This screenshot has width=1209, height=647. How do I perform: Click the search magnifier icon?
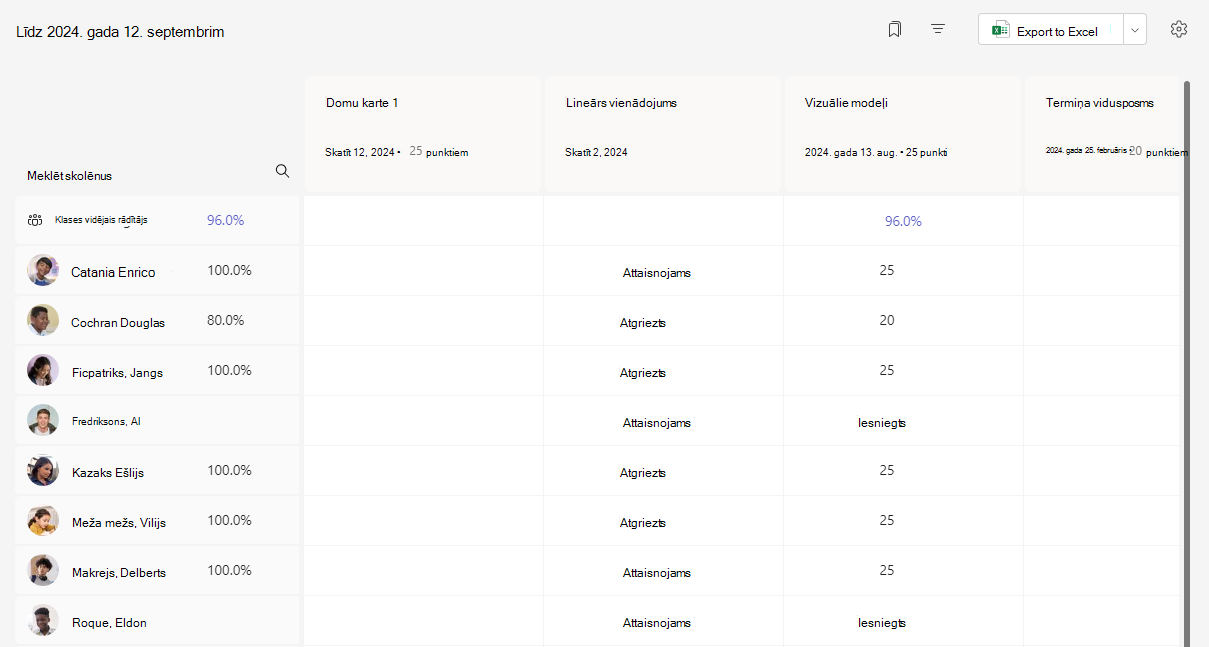282,171
